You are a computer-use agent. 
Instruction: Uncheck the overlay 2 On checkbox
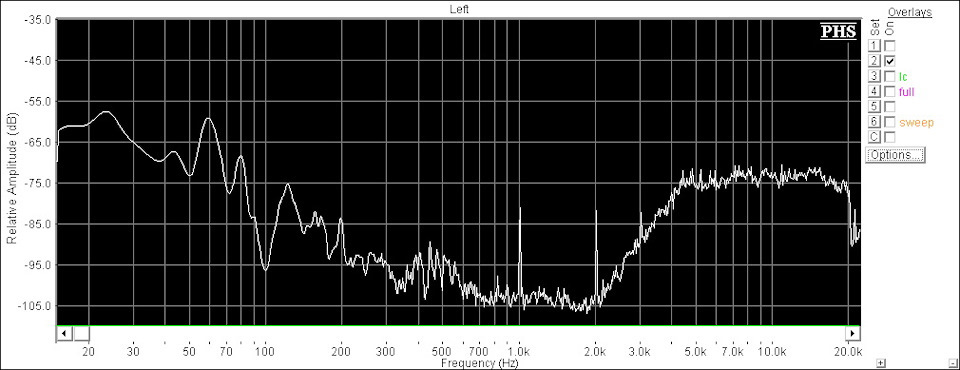890,61
